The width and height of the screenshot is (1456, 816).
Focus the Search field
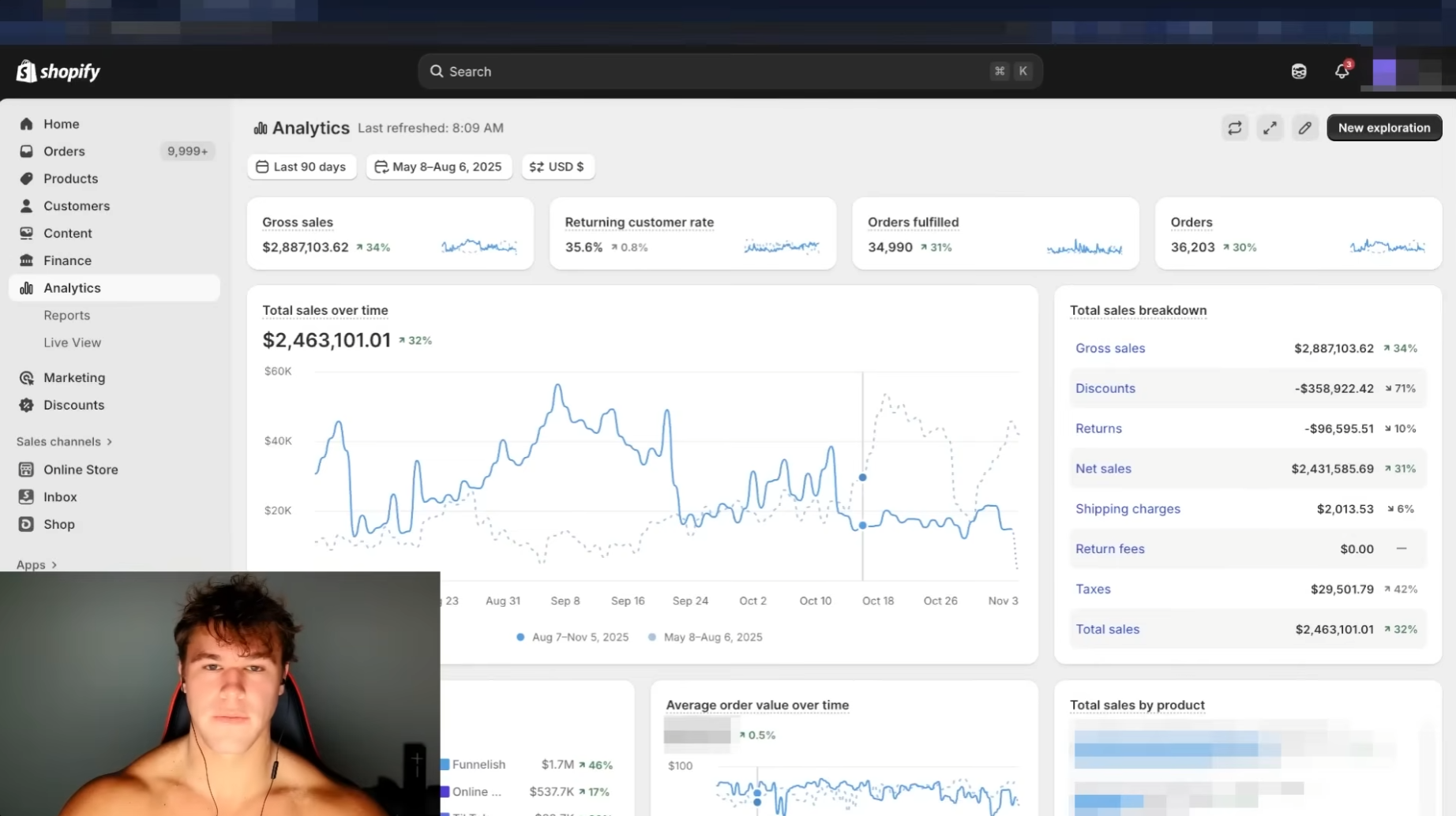tap(730, 71)
